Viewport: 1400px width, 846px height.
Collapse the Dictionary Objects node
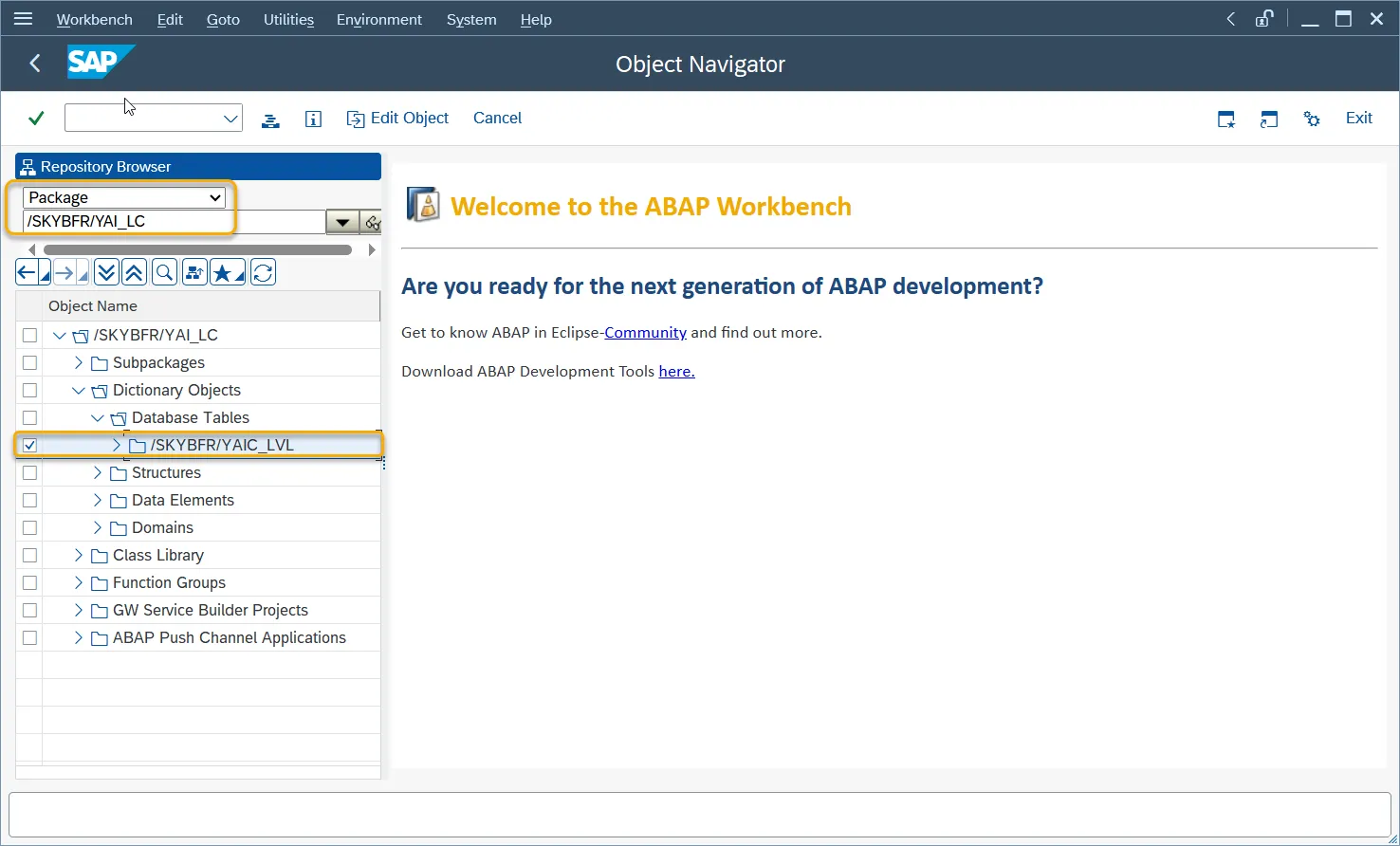(79, 390)
